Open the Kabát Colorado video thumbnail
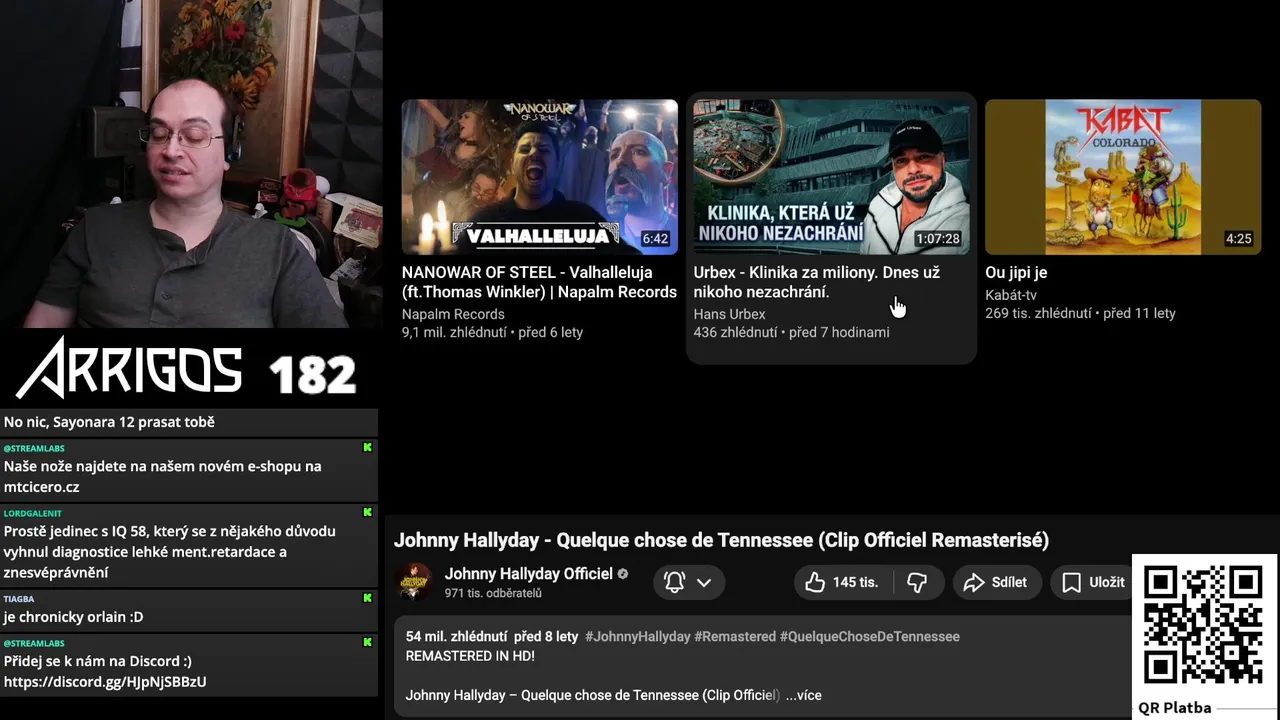The height and width of the screenshot is (720, 1280). (x=1123, y=177)
